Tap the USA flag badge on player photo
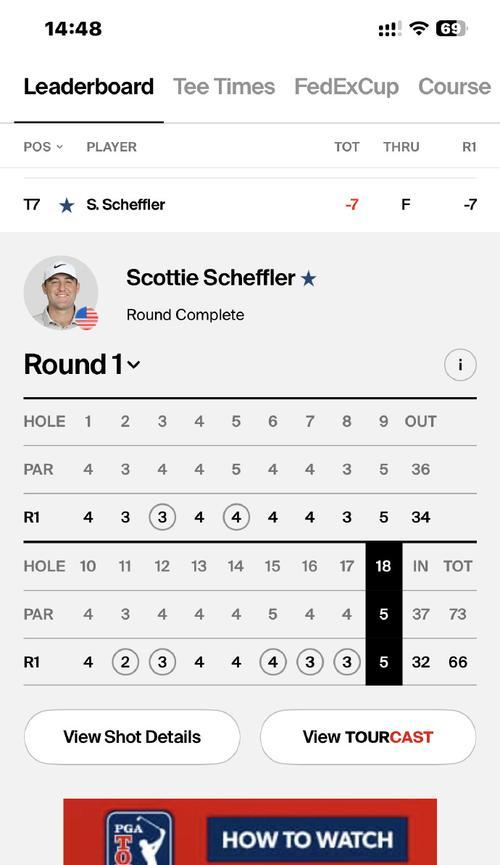The height and width of the screenshot is (865, 500). click(x=87, y=318)
